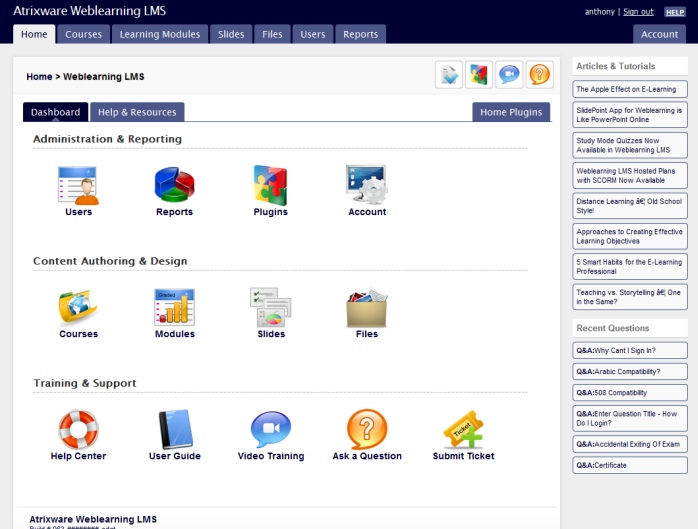Image resolution: width=698 pixels, height=529 pixels.
Task: Open article The Apple Effect on E-Learning
Action: [x=630, y=89]
